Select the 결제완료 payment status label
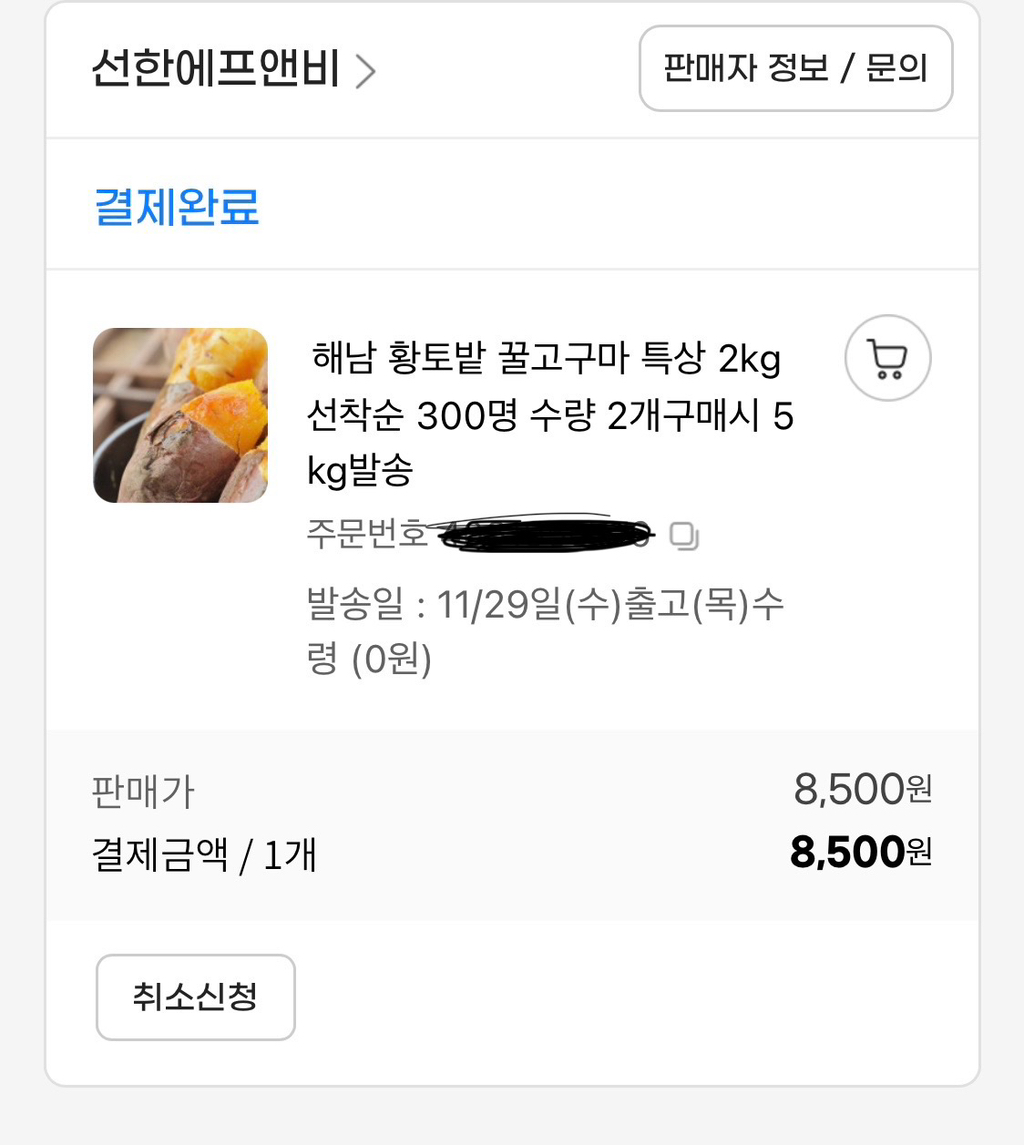Viewport: 1024px width, 1145px height. pos(177,207)
